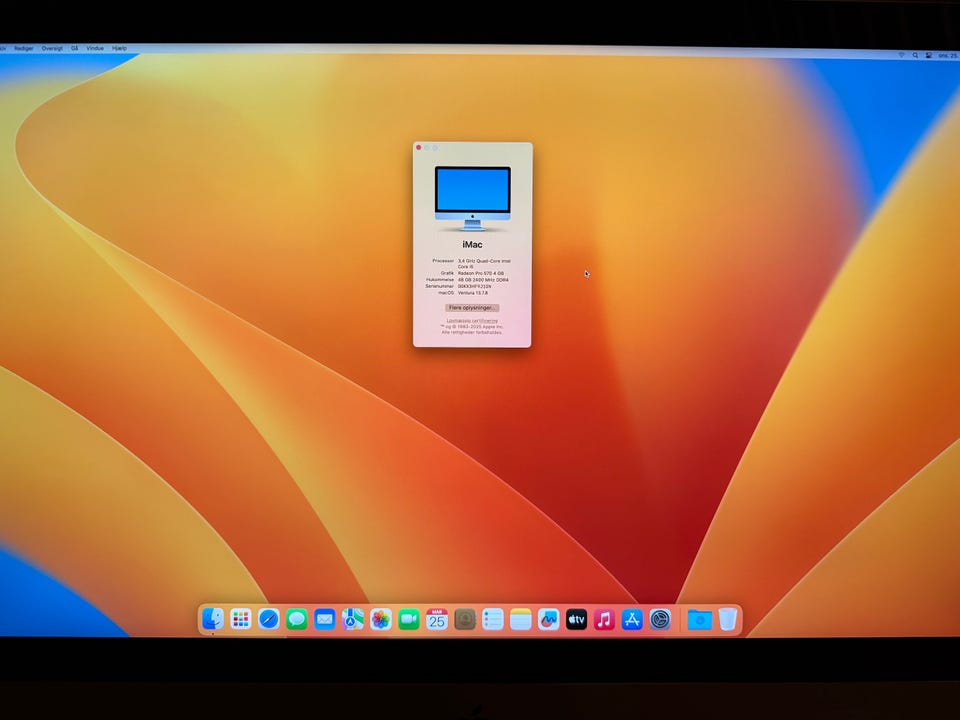Click the iMac title text
Image resolution: width=960 pixels, height=720 pixels.
click(472, 244)
